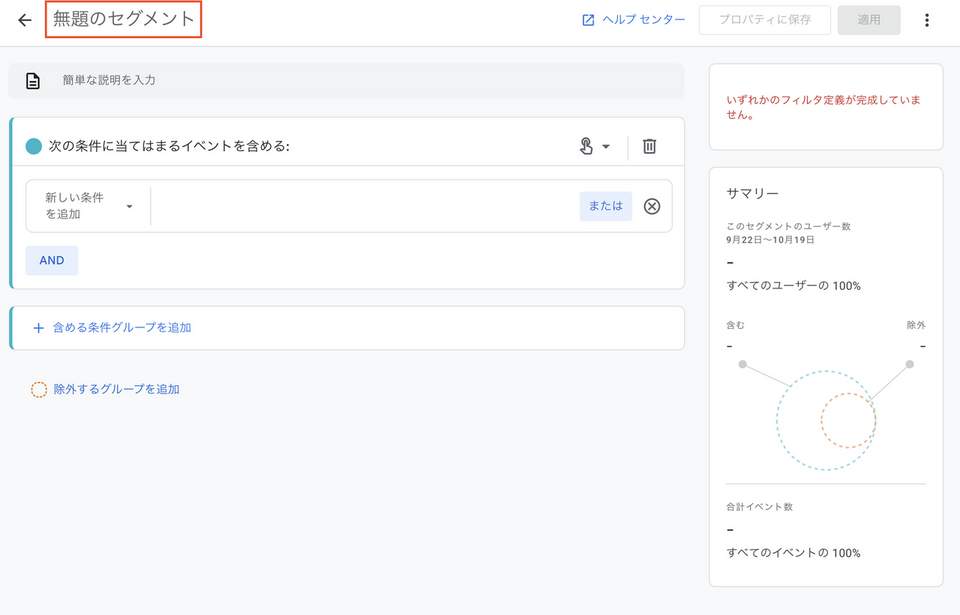
Task: Click the document icon beside the description field
Action: point(33,81)
